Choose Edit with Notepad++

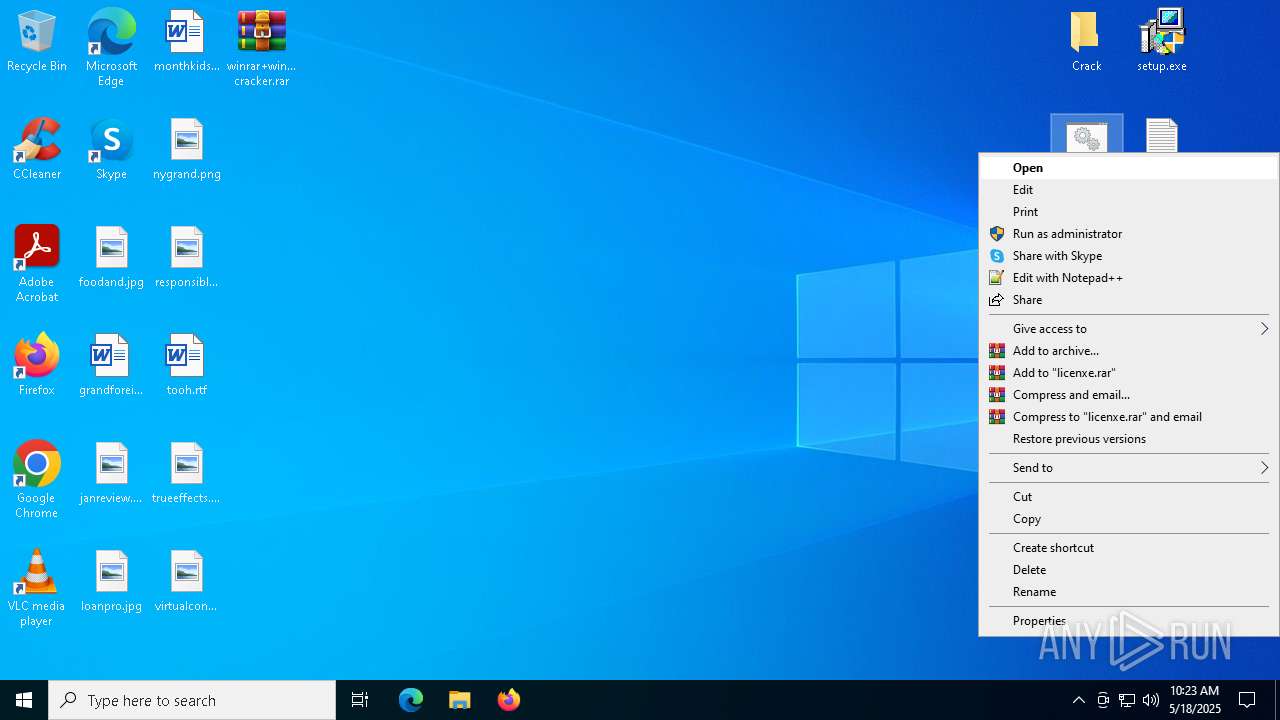1129,278
